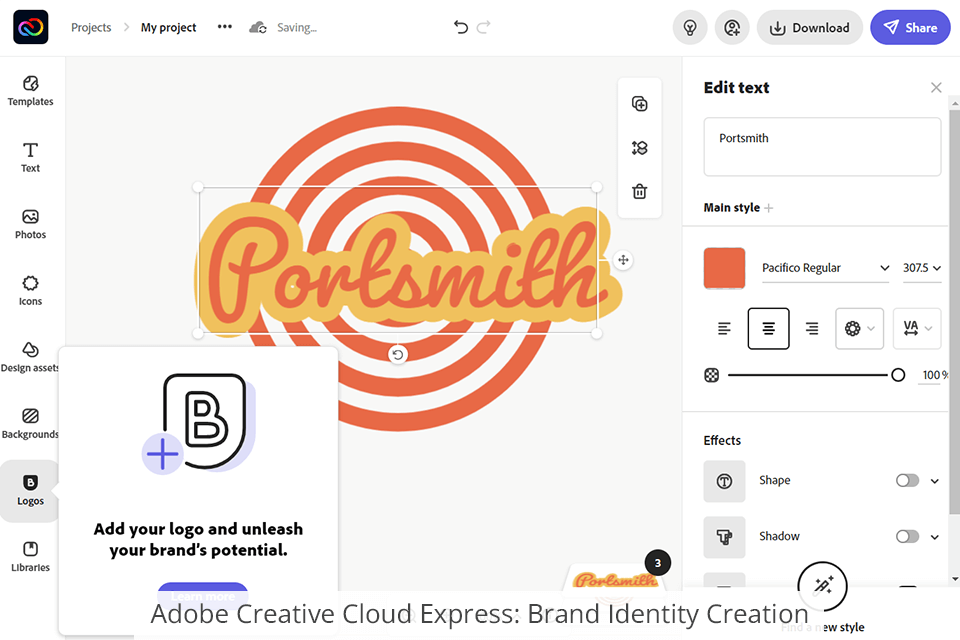Open the Portsmith page thumbnail
960x640 pixels.
coord(613,579)
